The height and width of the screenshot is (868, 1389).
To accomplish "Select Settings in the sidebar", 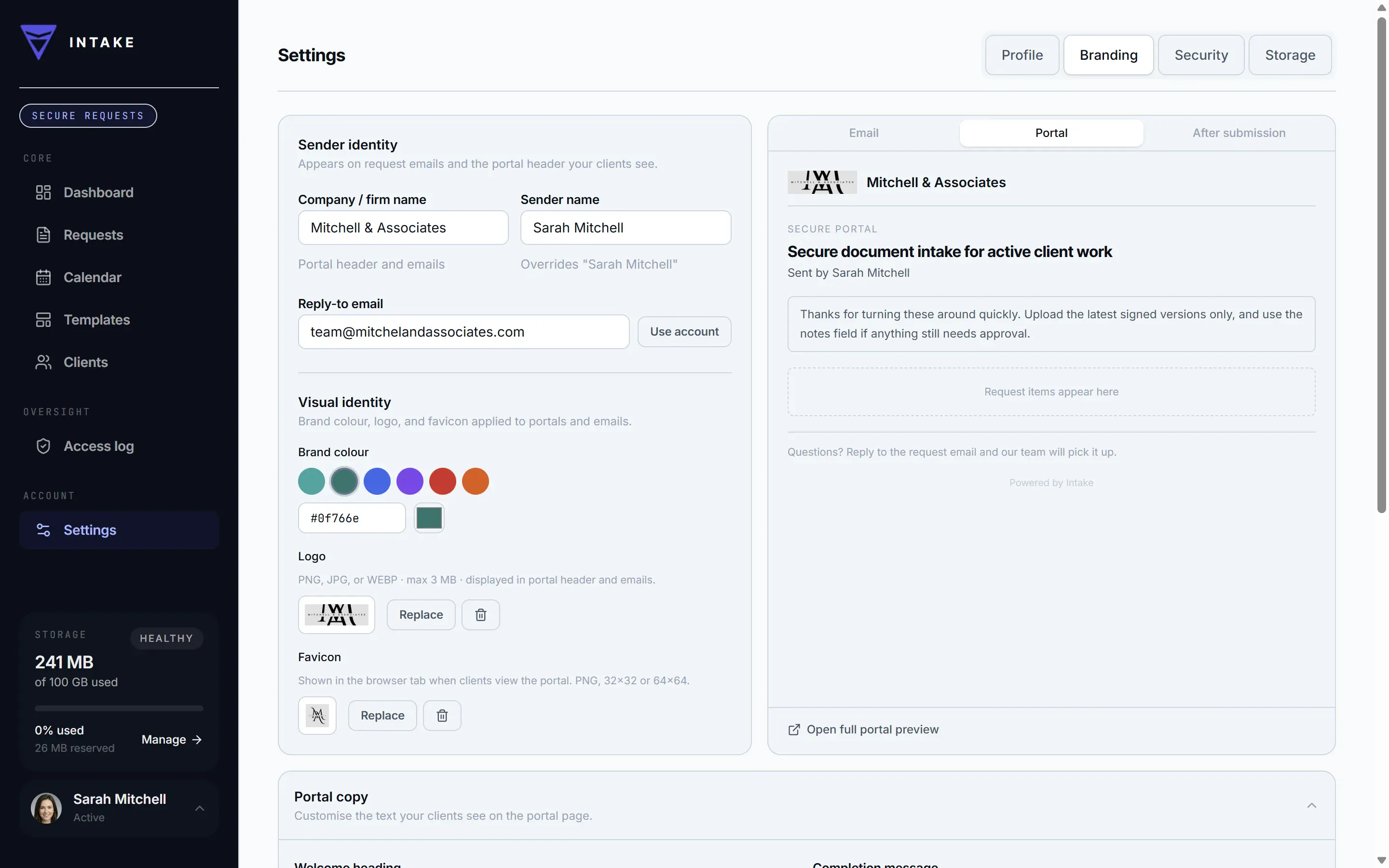I will [x=119, y=530].
